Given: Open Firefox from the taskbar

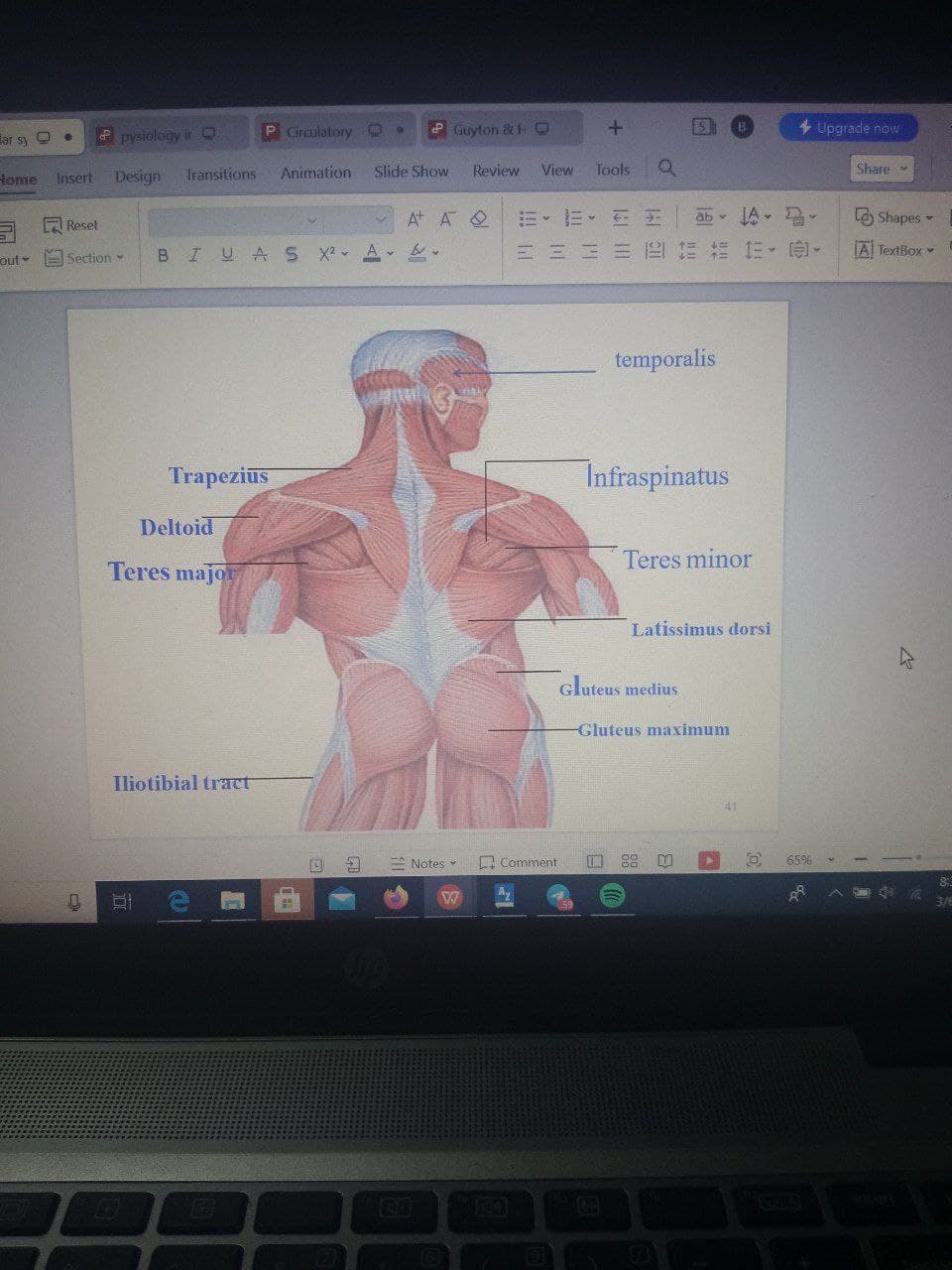Looking at the screenshot, I should pos(397,899).
